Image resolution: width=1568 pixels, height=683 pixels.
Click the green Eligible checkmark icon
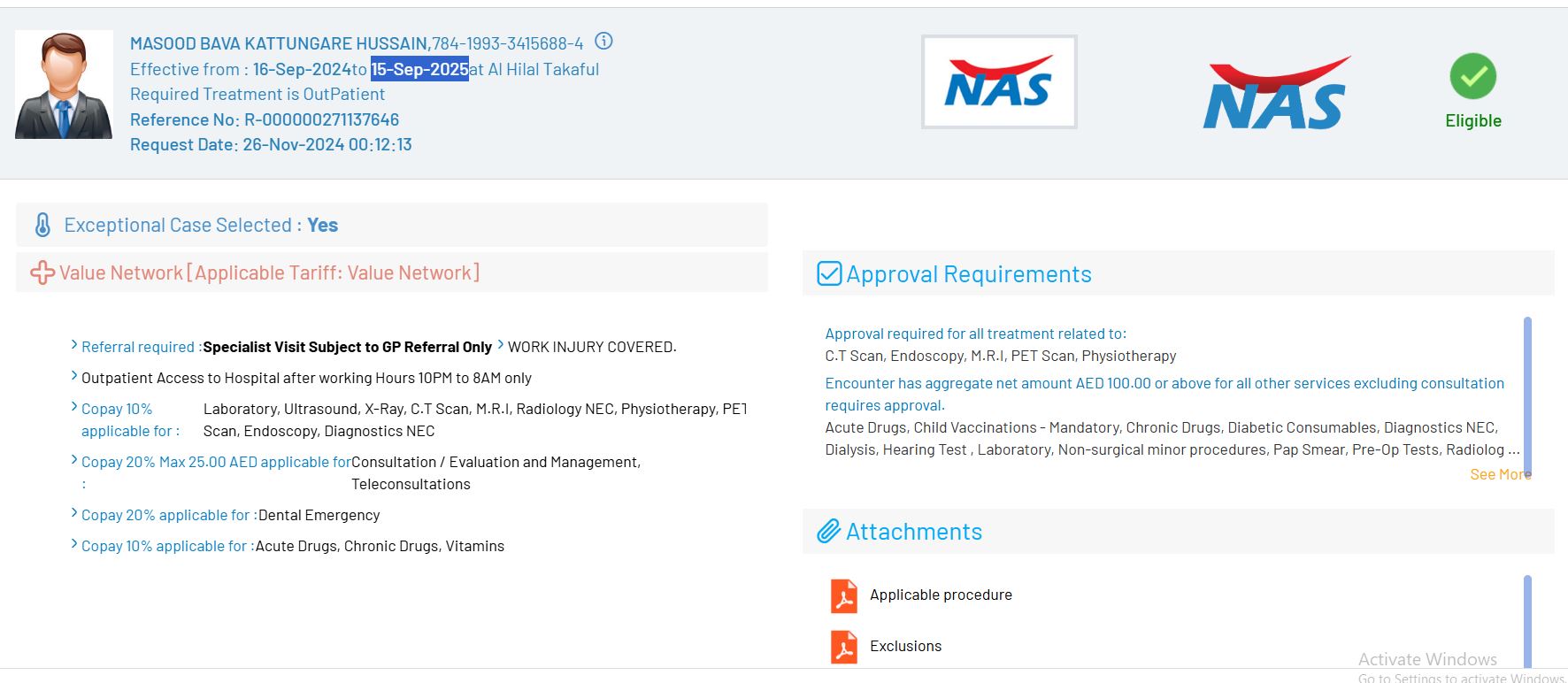pyautogui.click(x=1473, y=76)
